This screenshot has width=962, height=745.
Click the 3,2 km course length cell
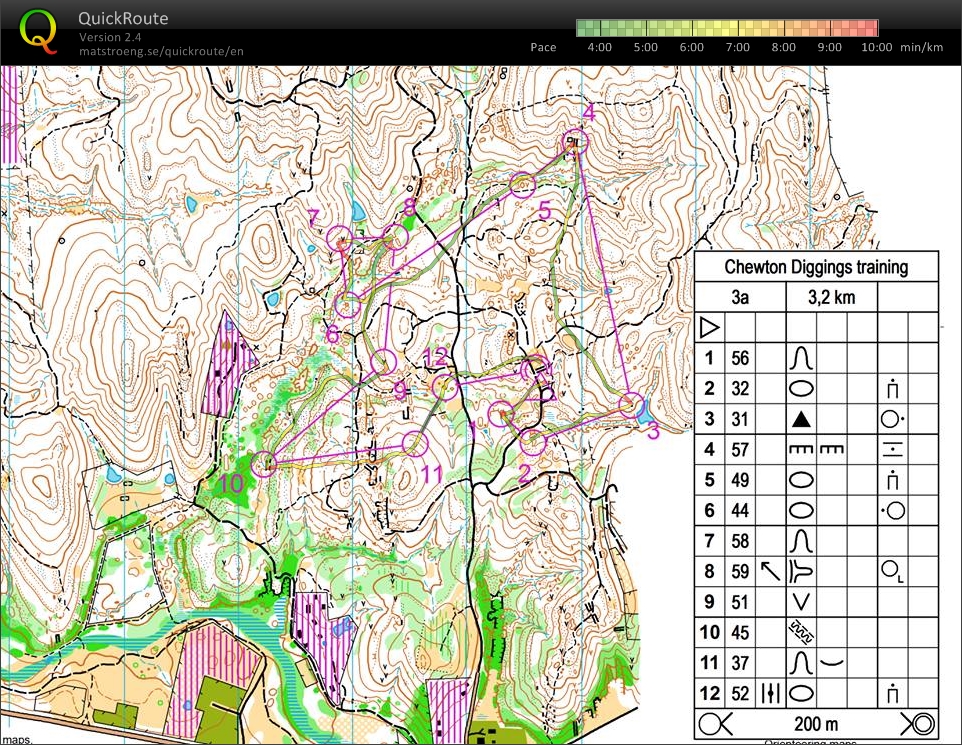point(832,297)
